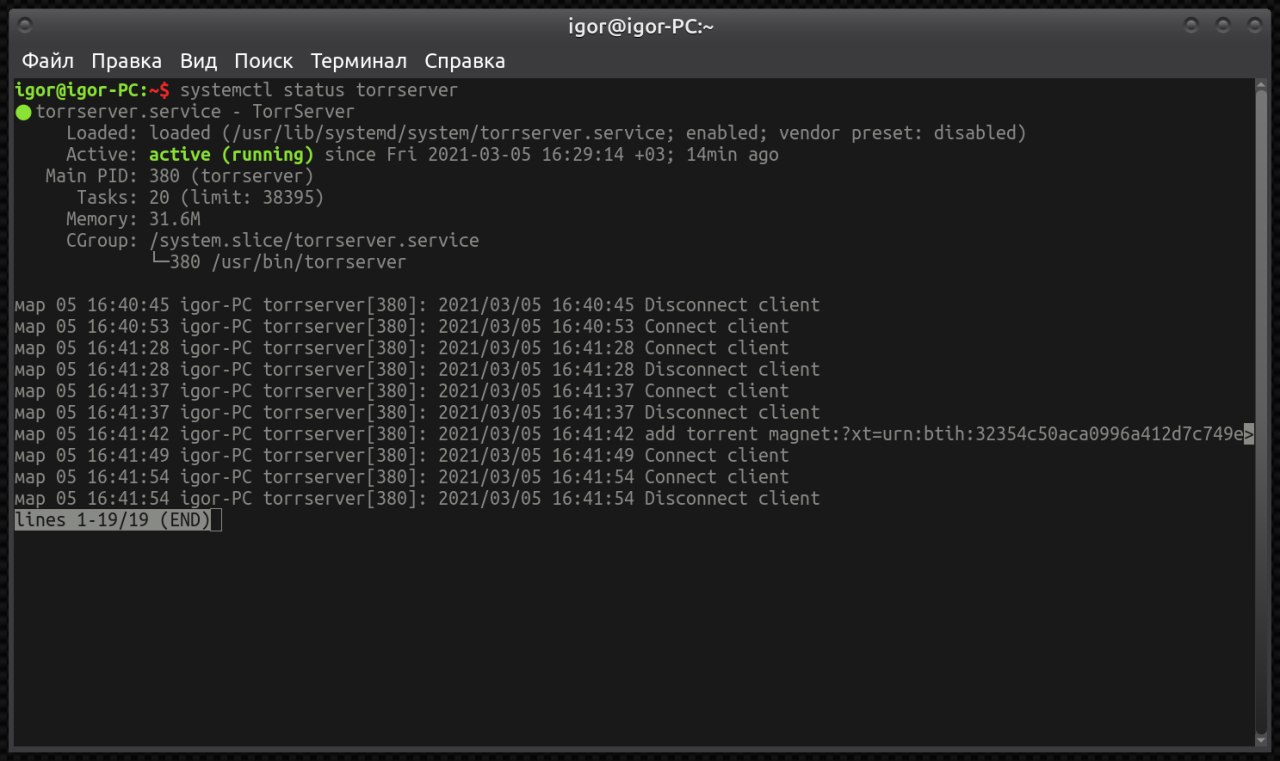Screen dimensions: 1280x761
Task: Click the green status dot before torrserver.service
Action: [24, 112]
